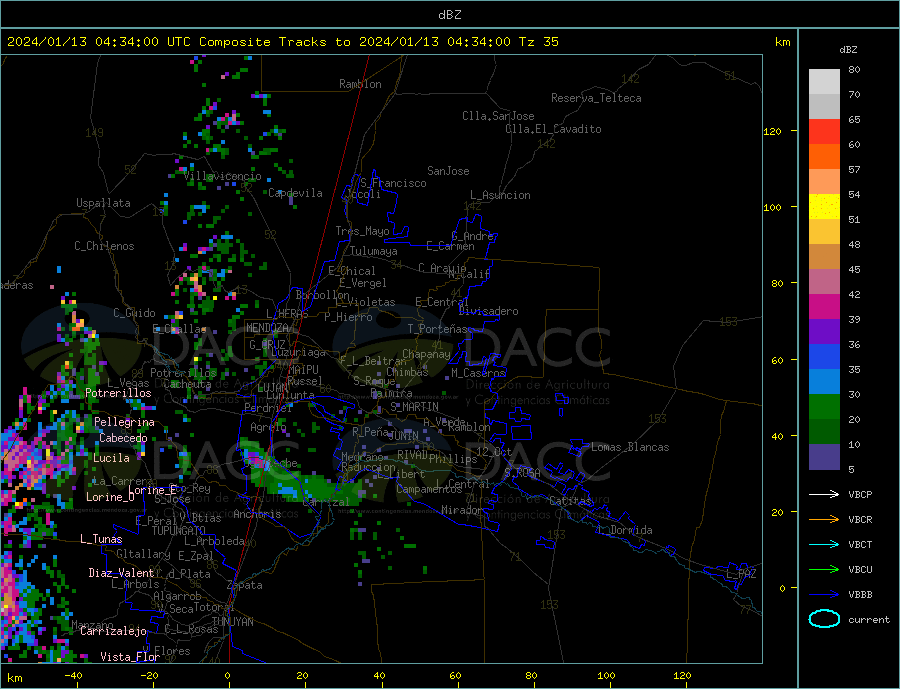Click the Lucila pink label
This screenshot has width=900, height=689.
point(111,458)
